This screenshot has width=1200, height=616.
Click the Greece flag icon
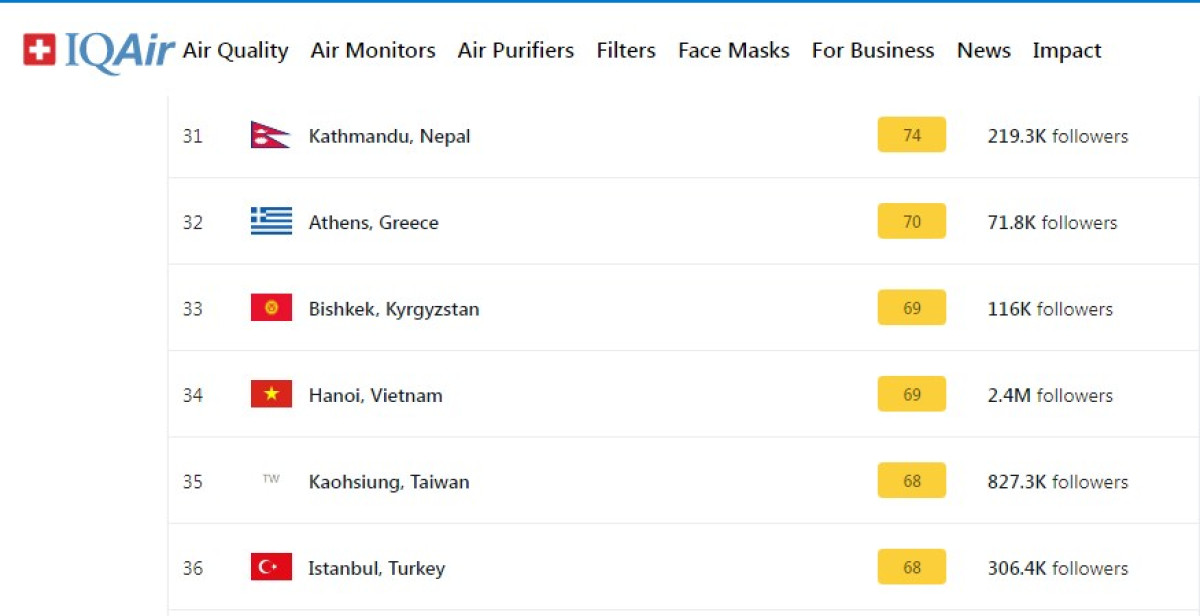point(271,222)
